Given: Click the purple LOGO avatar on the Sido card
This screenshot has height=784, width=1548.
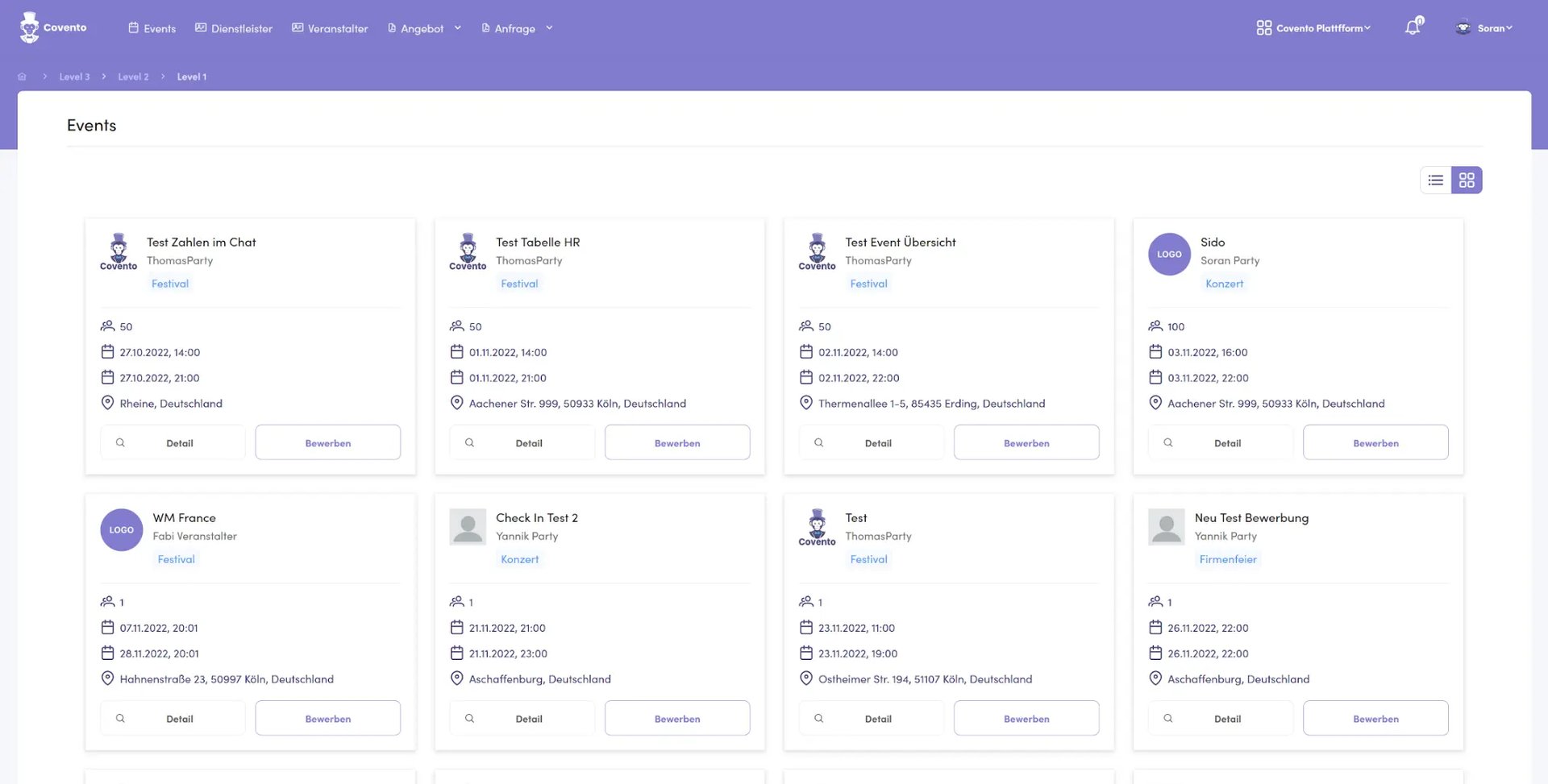Looking at the screenshot, I should [1169, 254].
